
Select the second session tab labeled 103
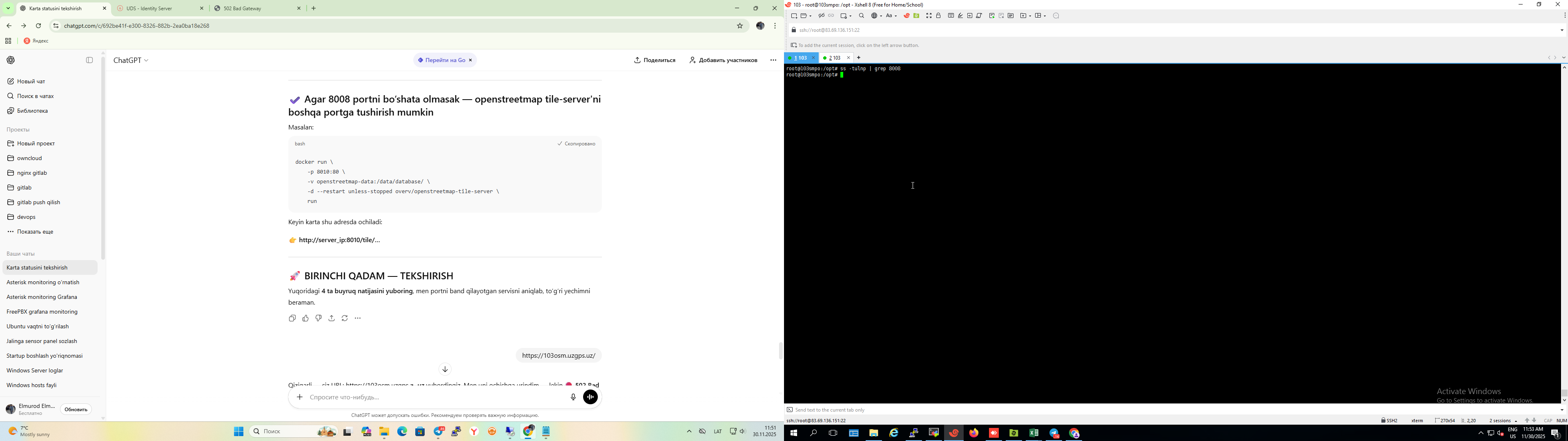[833, 57]
